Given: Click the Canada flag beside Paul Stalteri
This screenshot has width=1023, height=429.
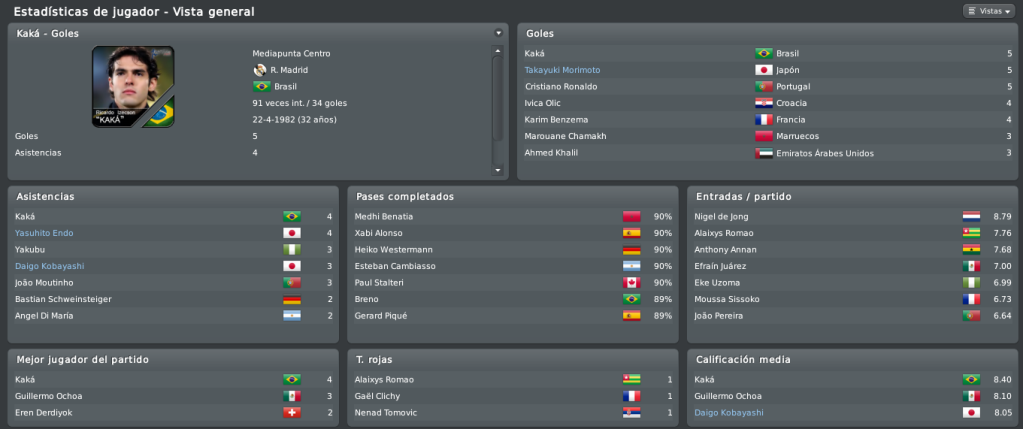Looking at the screenshot, I should [x=632, y=283].
